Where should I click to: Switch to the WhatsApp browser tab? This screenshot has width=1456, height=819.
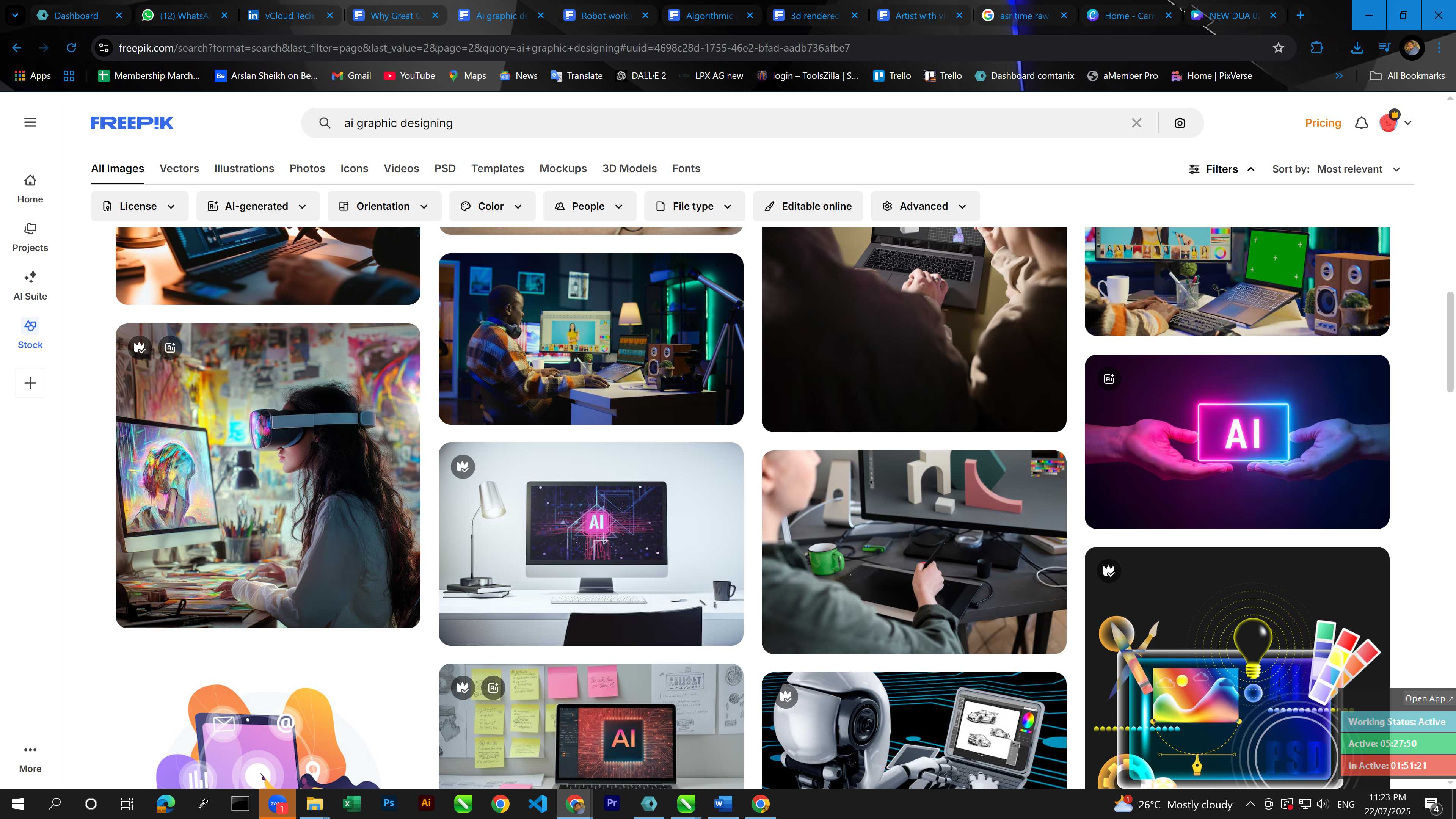(x=184, y=15)
